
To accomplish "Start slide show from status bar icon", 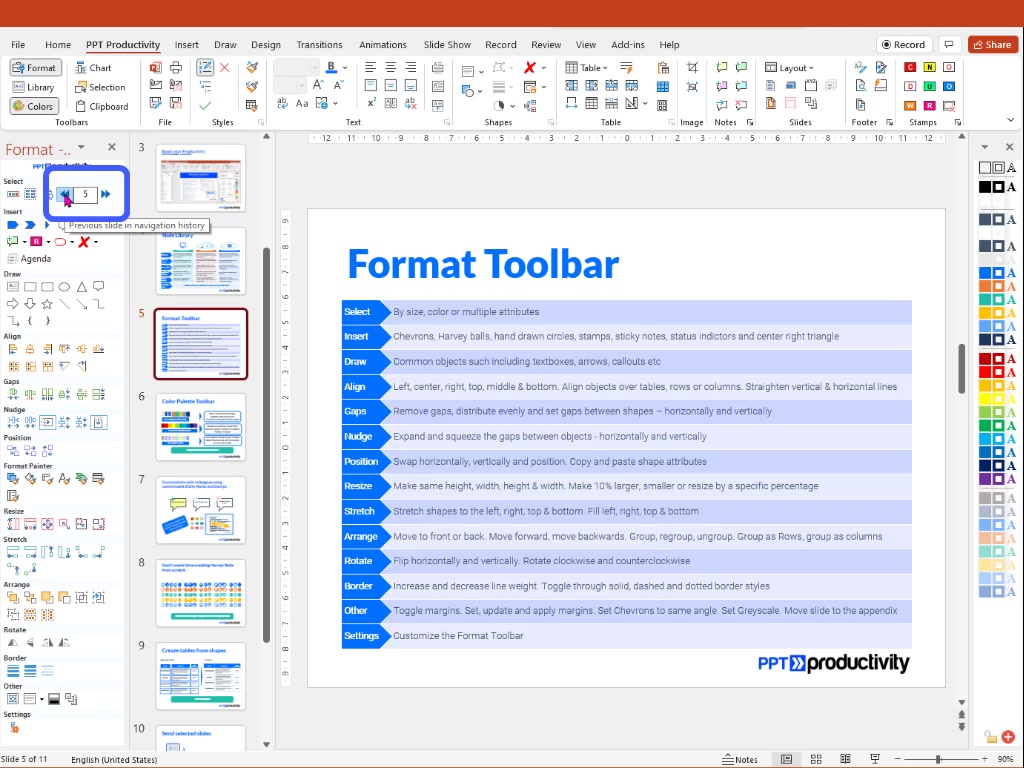I will pyautogui.click(x=875, y=759).
